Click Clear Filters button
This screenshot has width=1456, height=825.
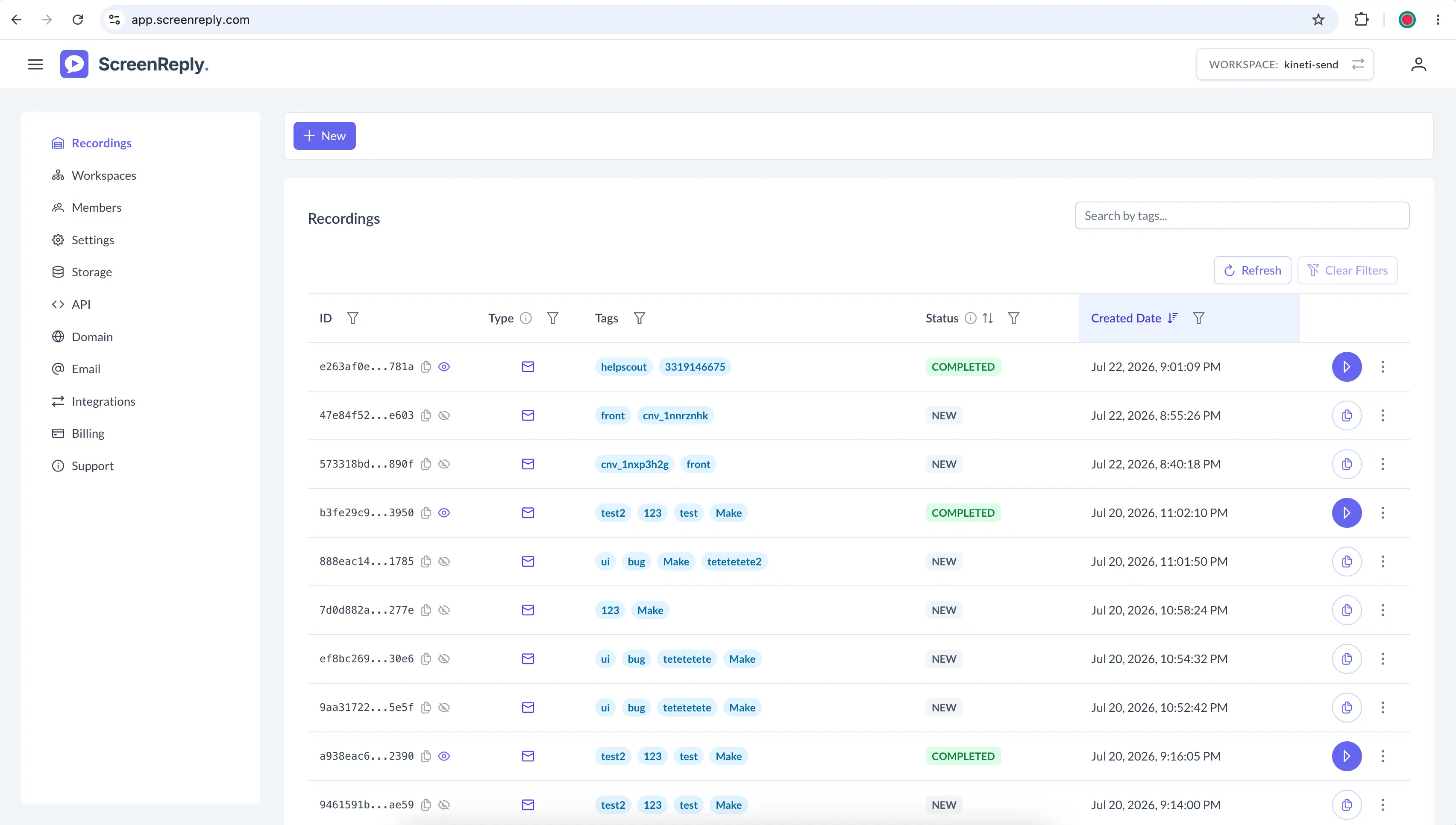[x=1347, y=270]
